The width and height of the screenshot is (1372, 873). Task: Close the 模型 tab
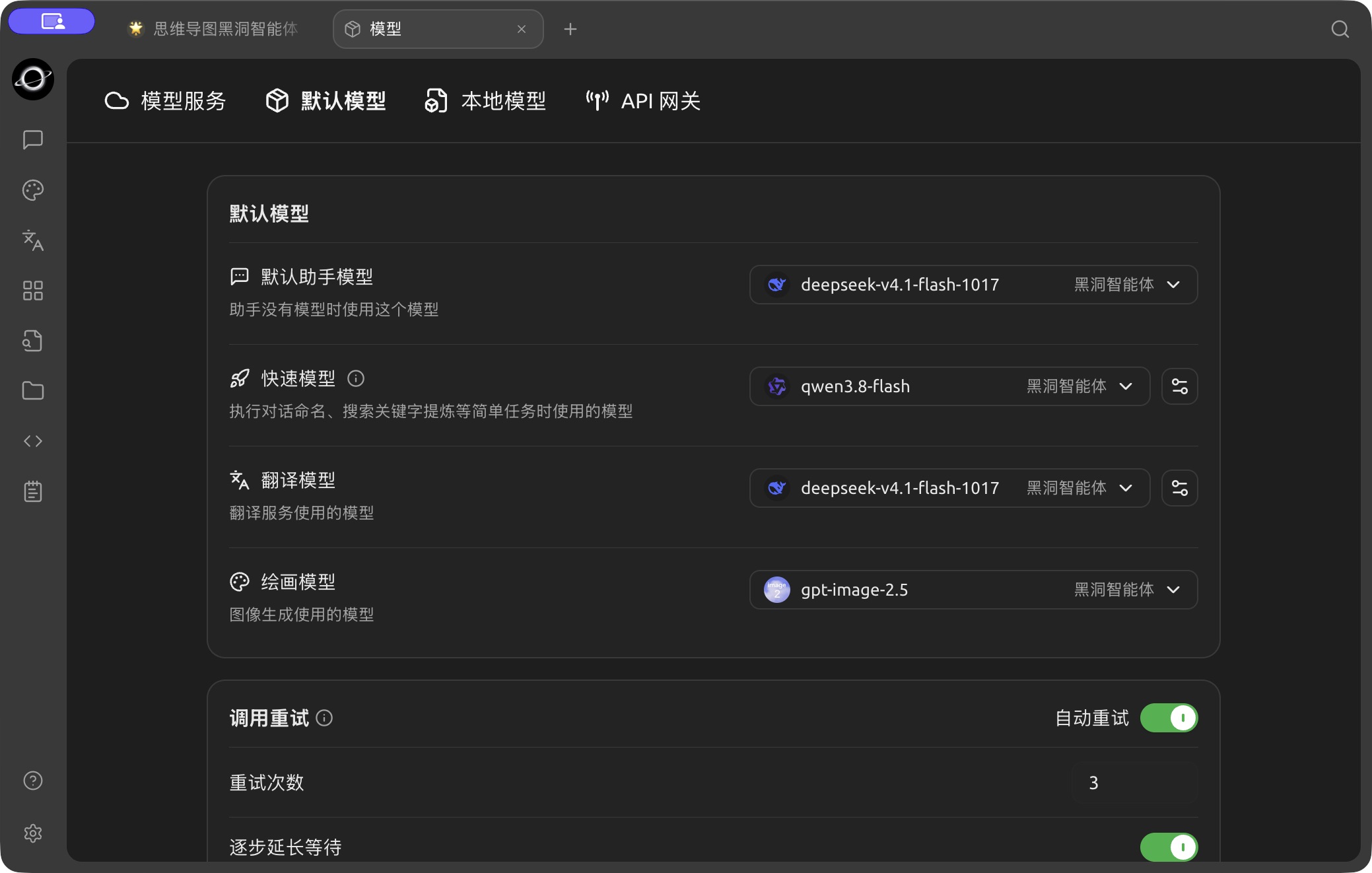click(x=522, y=29)
